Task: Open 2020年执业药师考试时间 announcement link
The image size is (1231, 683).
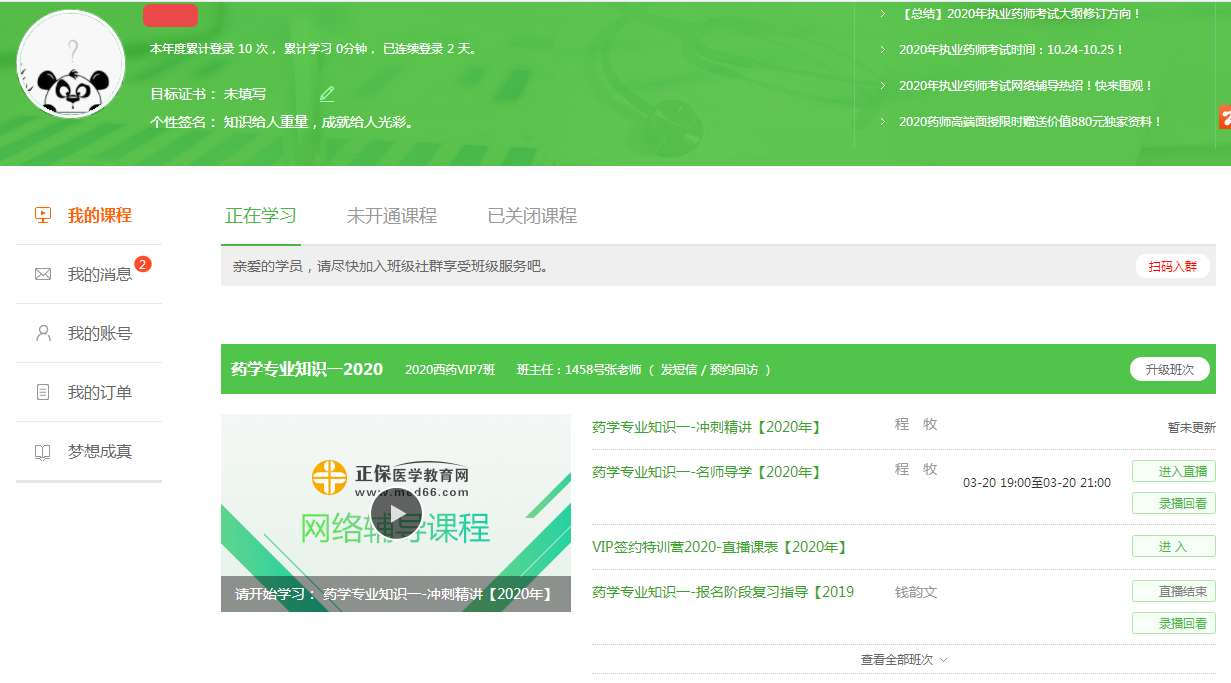Action: click(1010, 50)
